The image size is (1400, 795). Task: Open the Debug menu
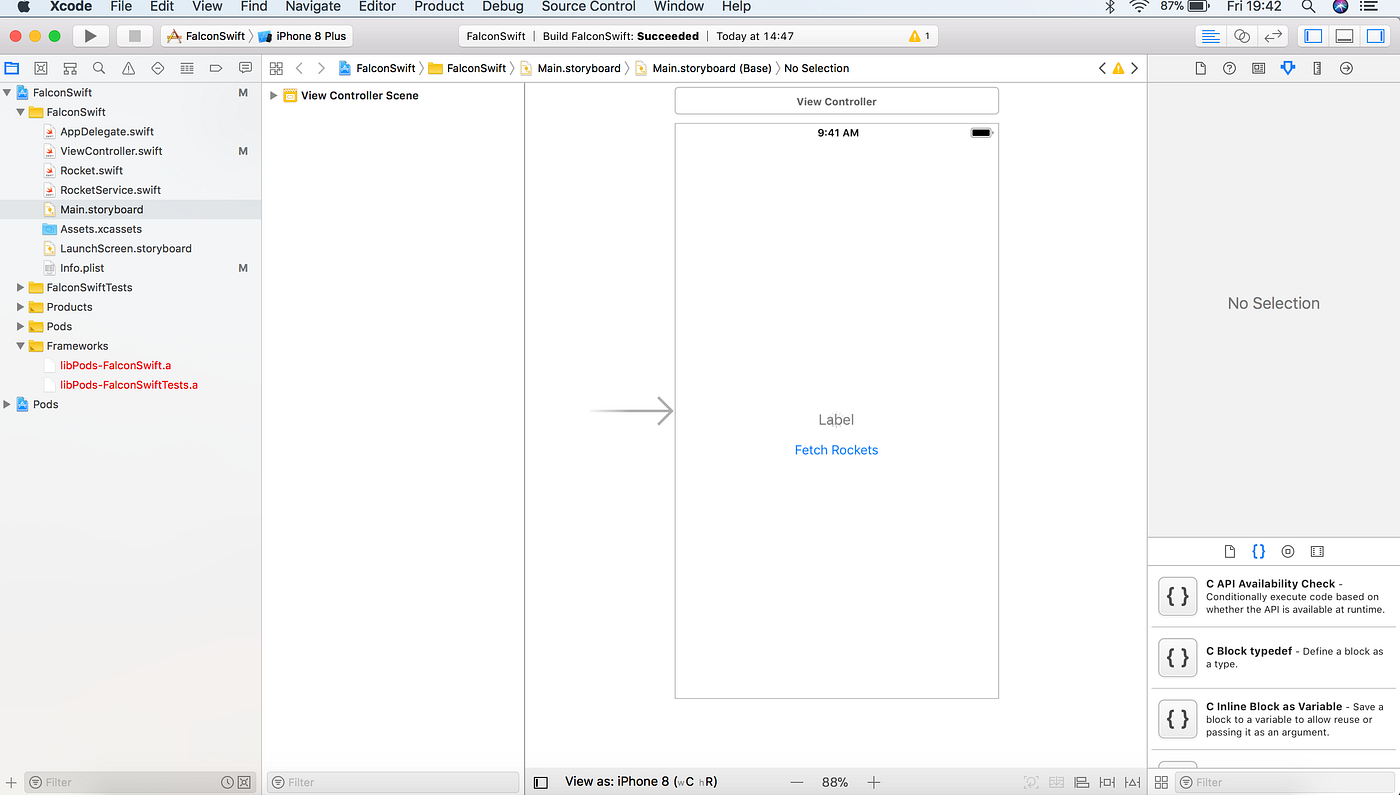pos(503,7)
